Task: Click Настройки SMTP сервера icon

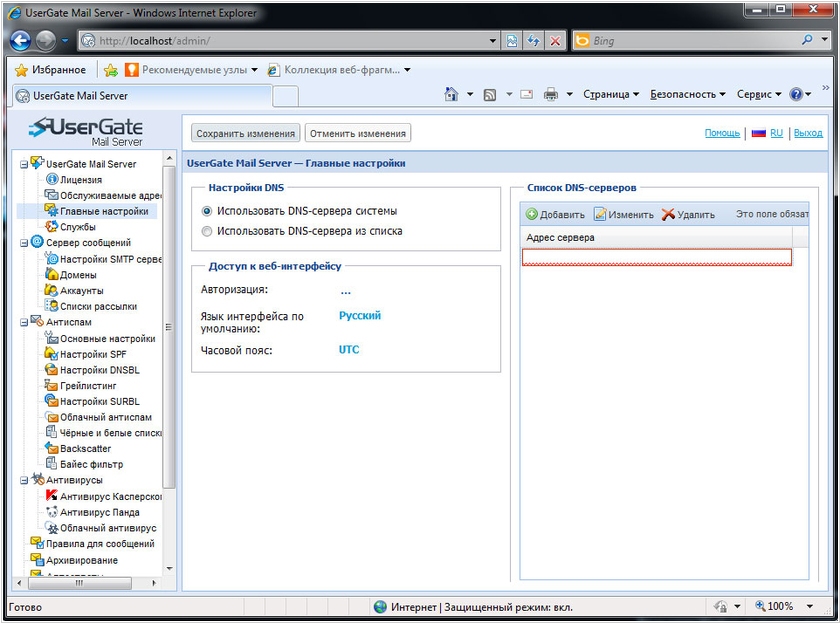Action: click(x=52, y=258)
